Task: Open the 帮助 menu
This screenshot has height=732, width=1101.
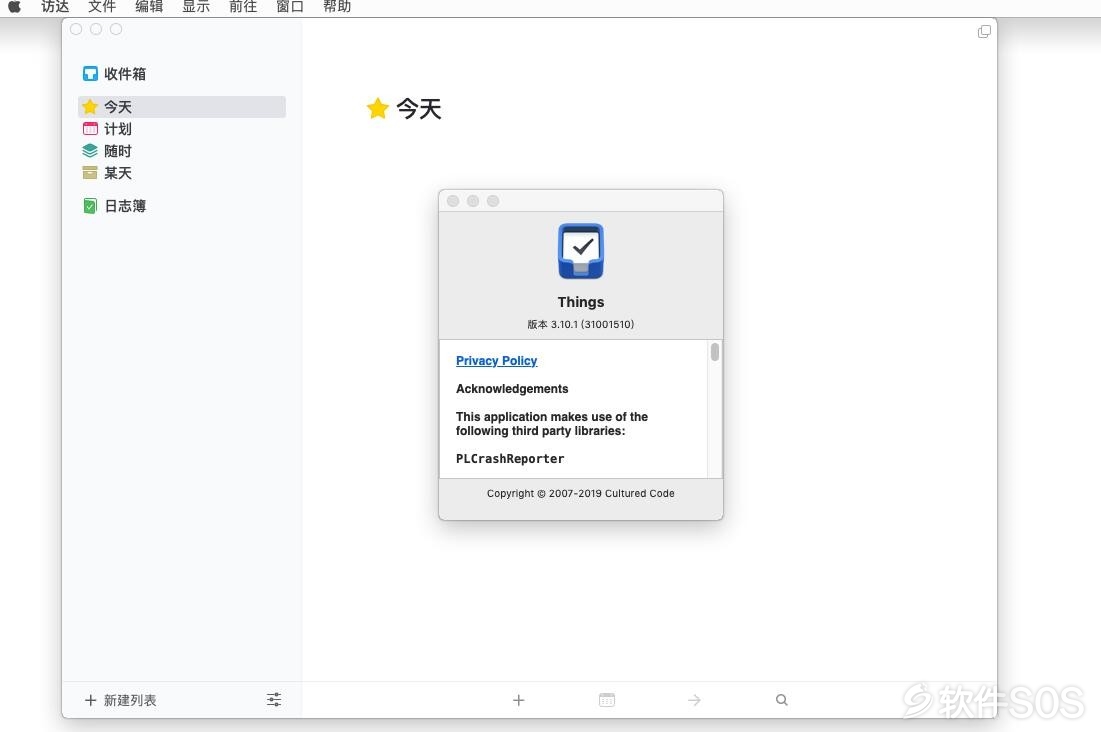Action: click(x=337, y=7)
